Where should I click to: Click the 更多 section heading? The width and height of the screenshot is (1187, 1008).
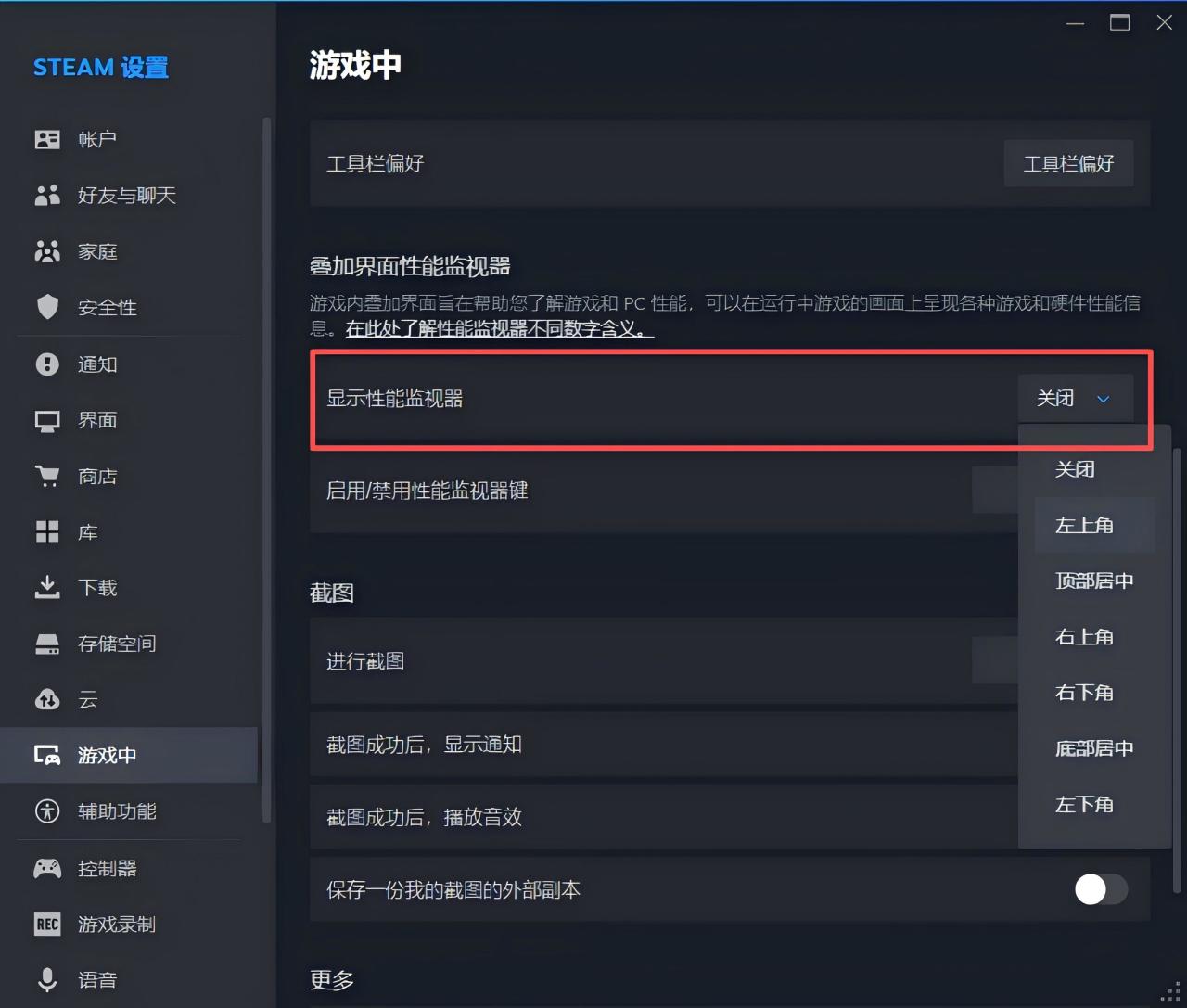pos(332,980)
